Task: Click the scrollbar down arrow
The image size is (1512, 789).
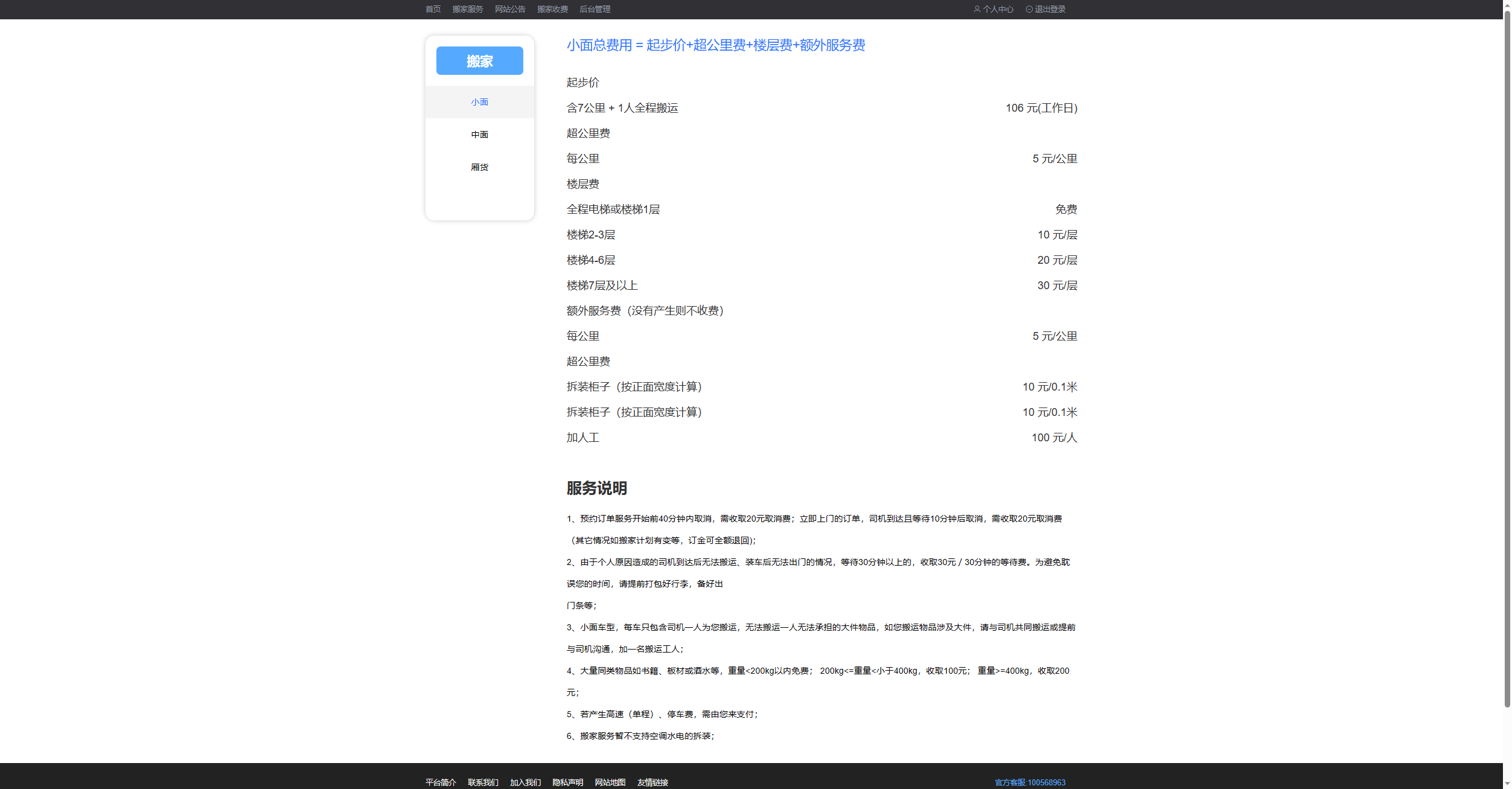Action: (x=1507, y=784)
